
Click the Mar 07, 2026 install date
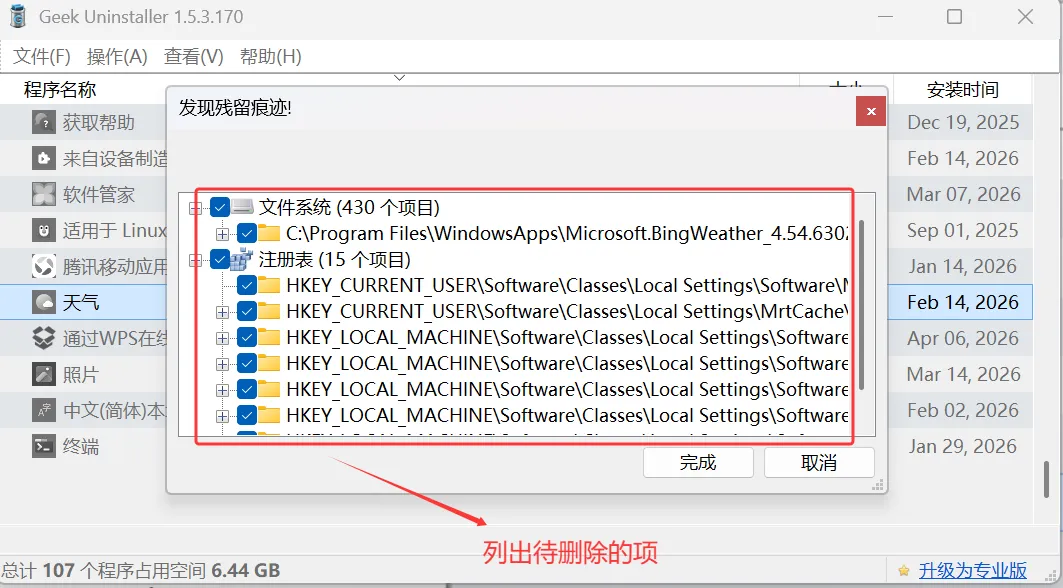[x=963, y=194]
